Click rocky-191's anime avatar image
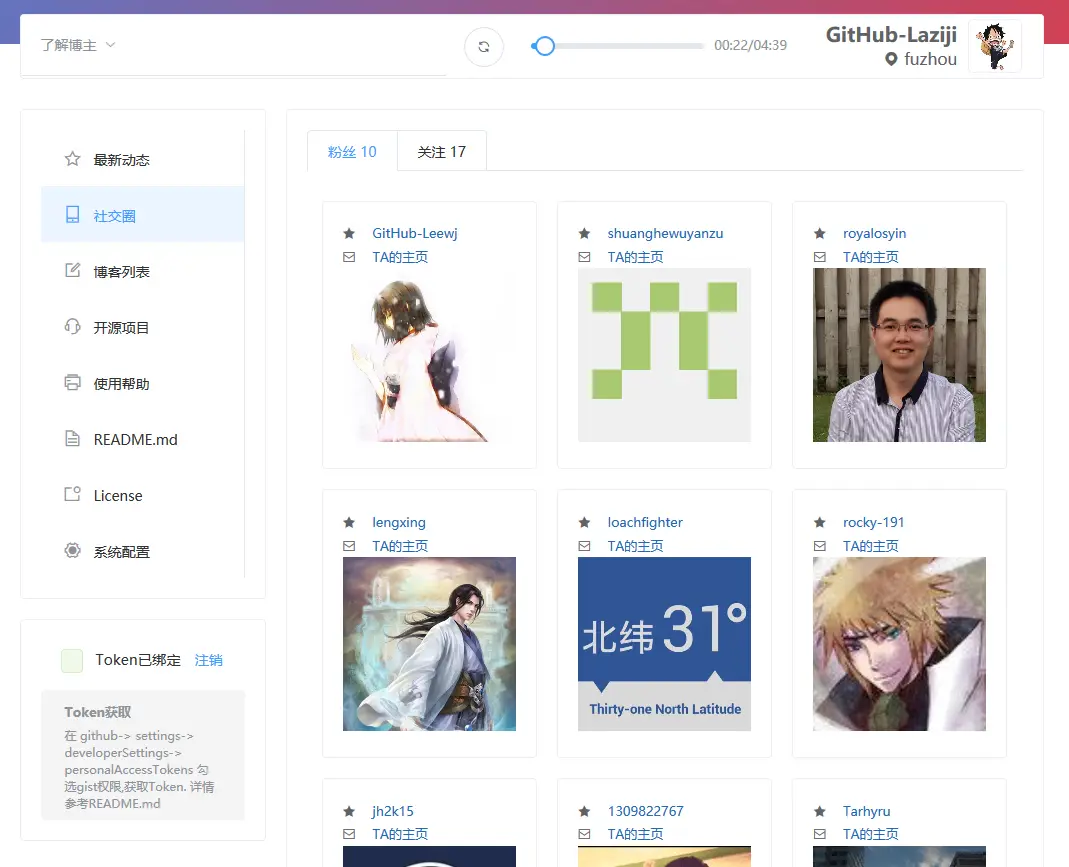Viewport: 1069px width, 867px height. click(x=899, y=644)
